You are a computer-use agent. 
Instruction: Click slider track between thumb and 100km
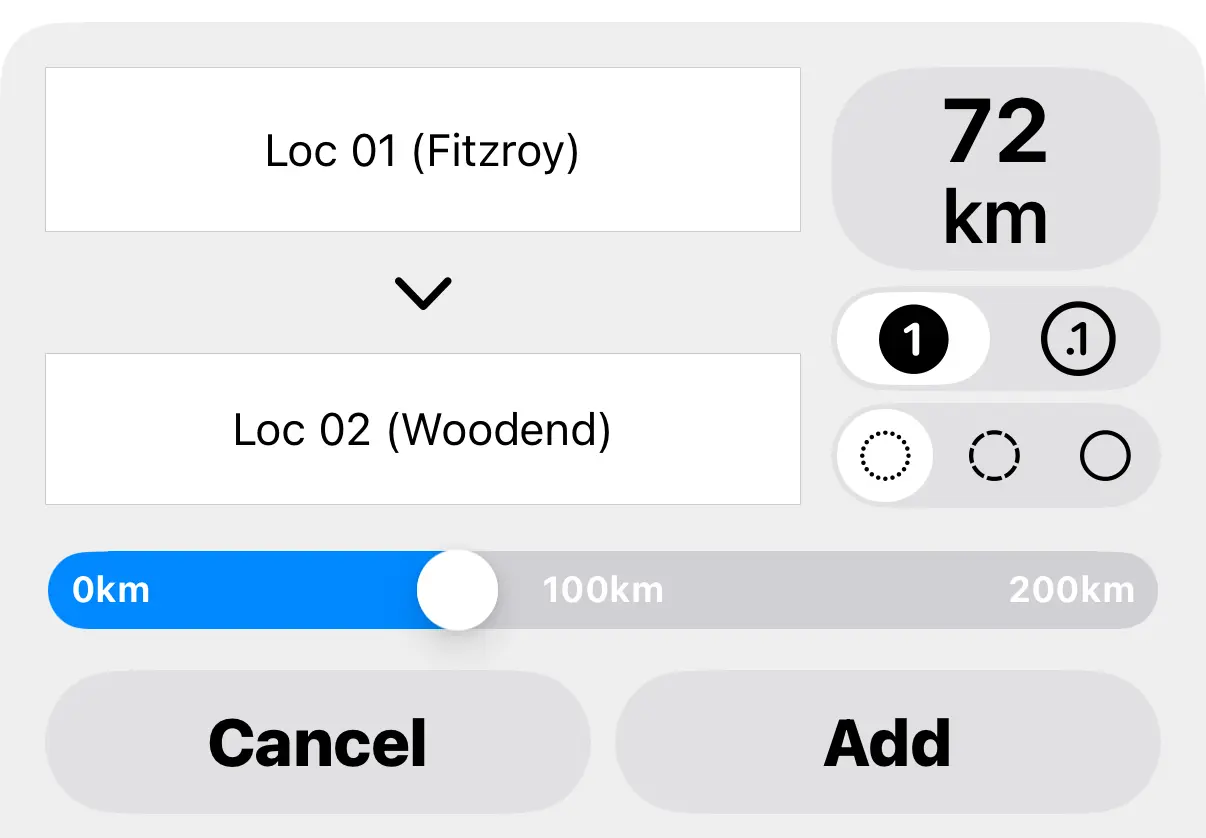[x=520, y=590]
